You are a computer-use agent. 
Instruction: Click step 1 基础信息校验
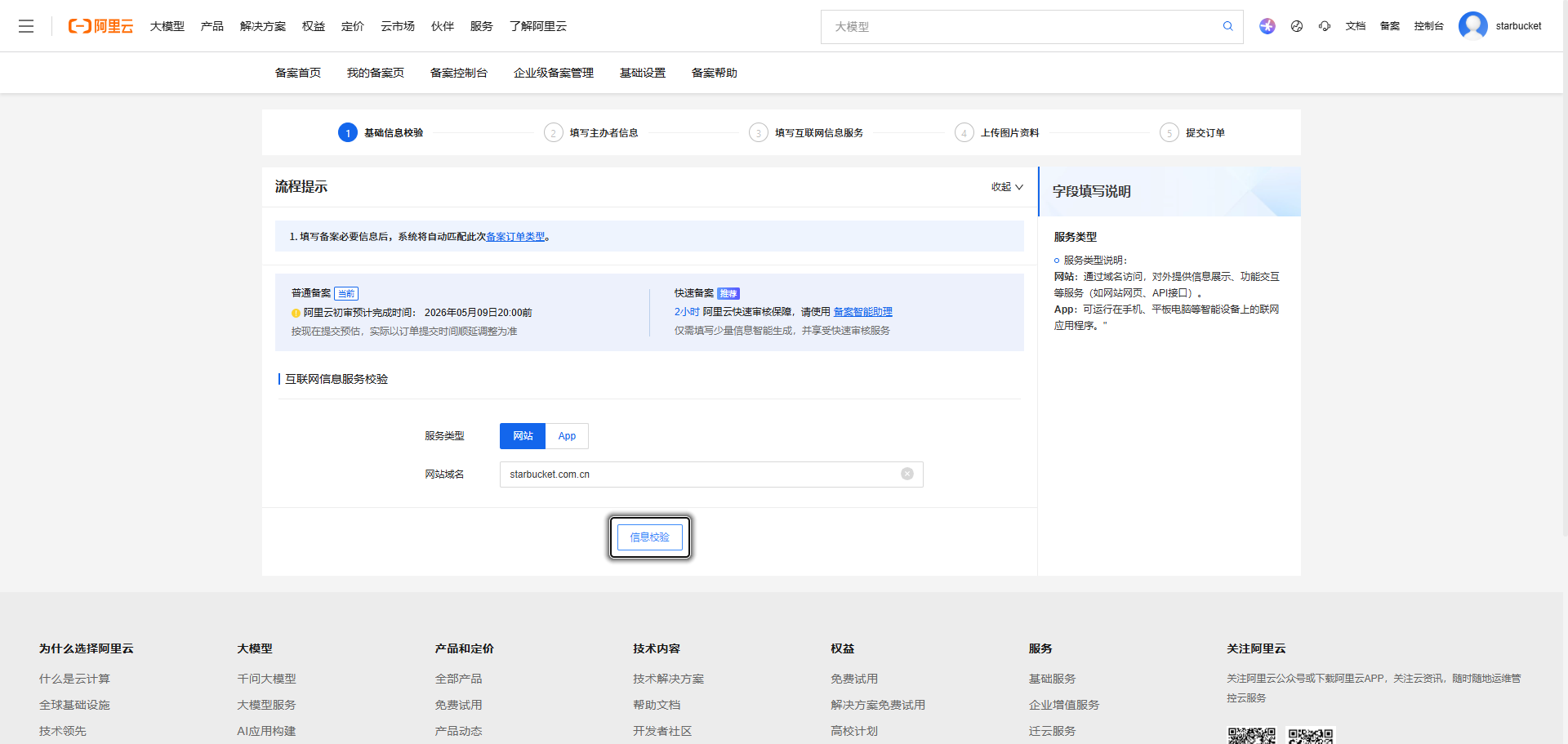381,132
